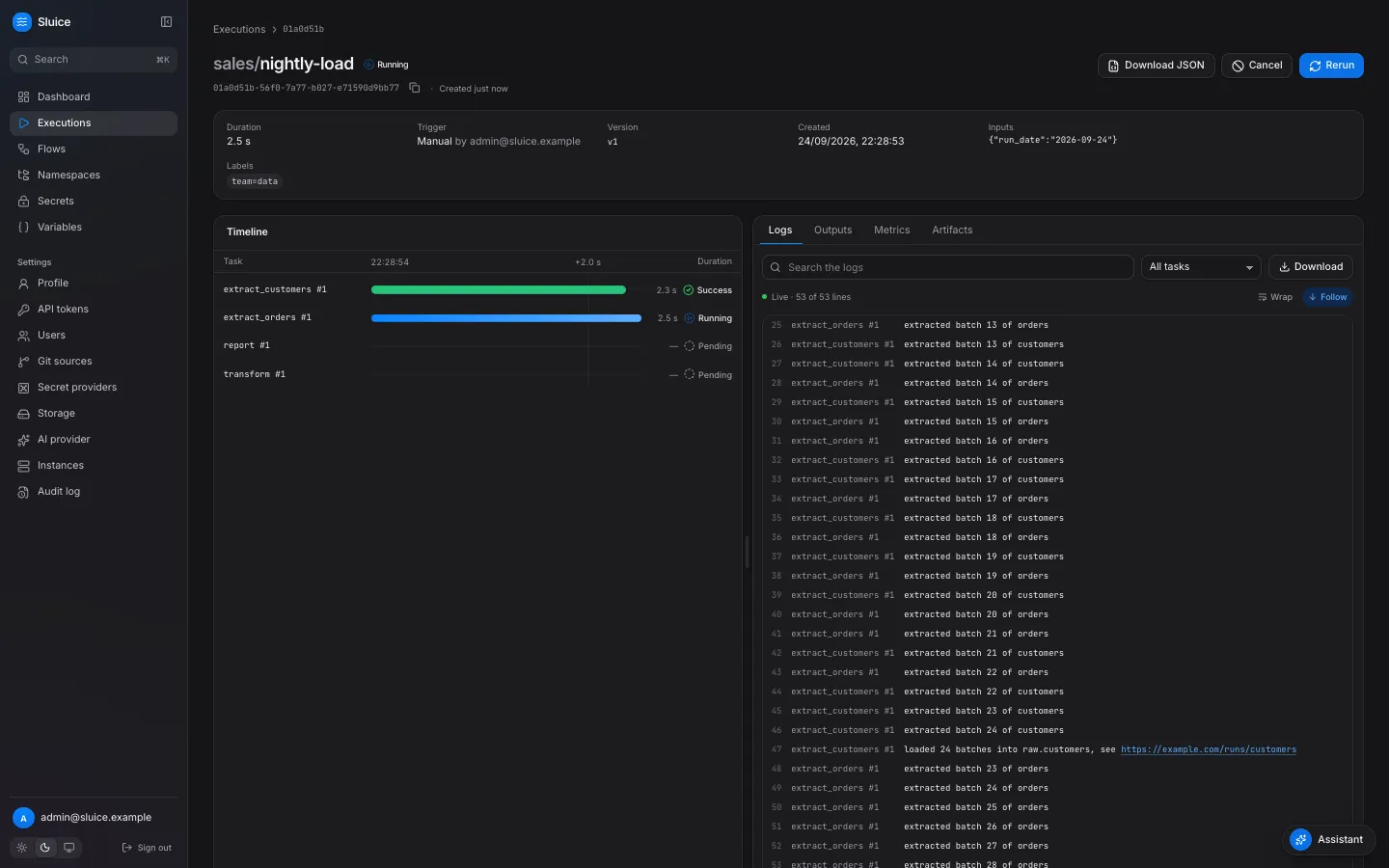
Task: Open Instances settings
Action: click(x=94, y=465)
